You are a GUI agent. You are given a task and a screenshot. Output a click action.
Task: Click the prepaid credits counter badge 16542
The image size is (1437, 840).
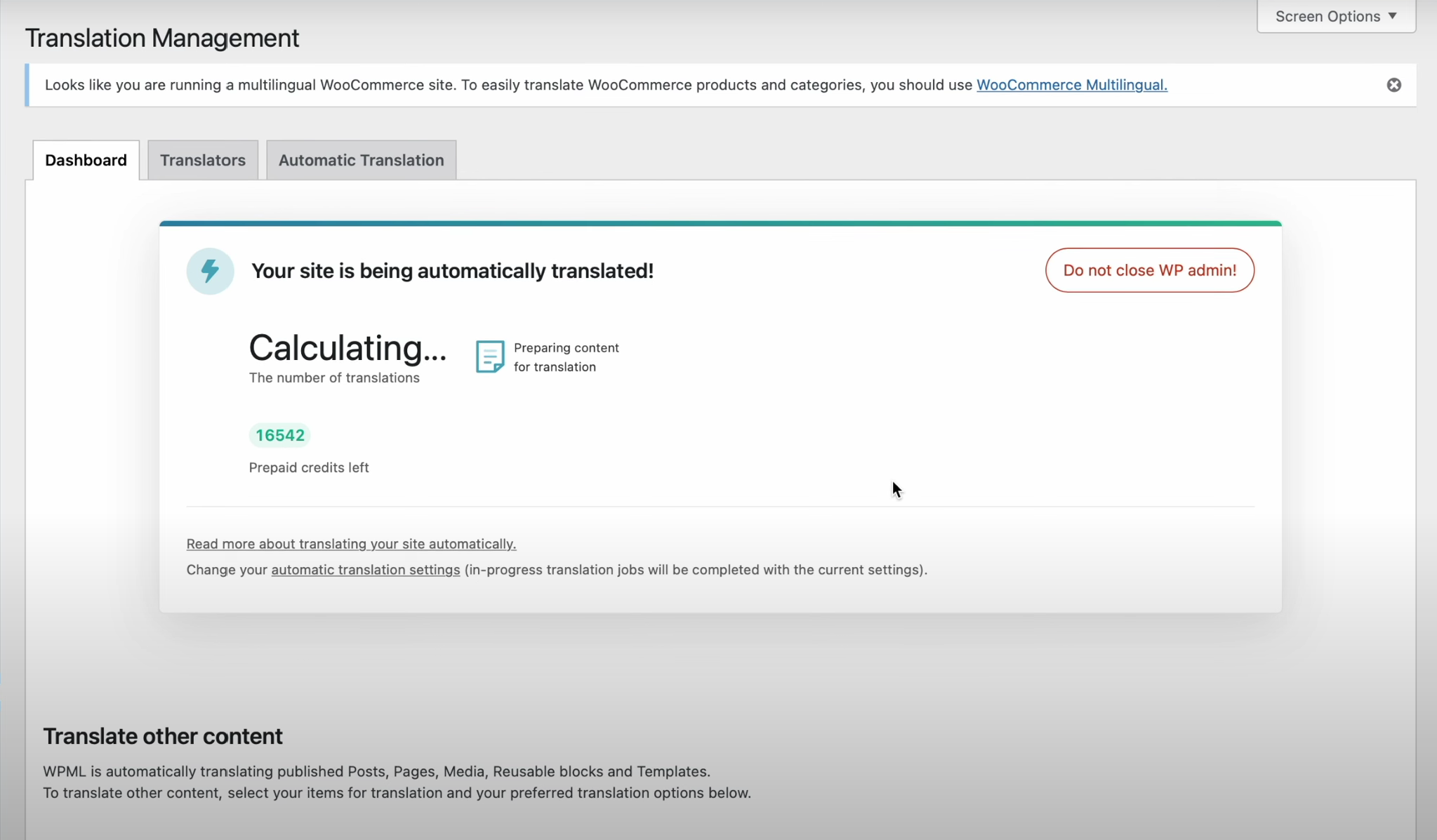(279, 434)
